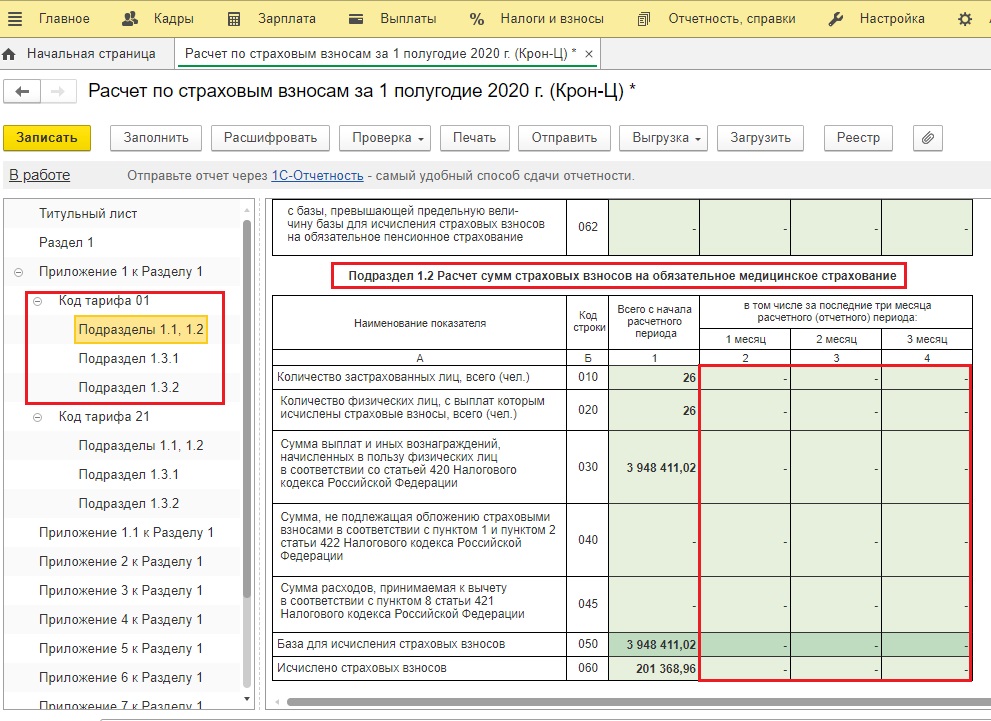Open the Главное menu
This screenshot has height=721, width=991.
pyautogui.click(x=64, y=19)
